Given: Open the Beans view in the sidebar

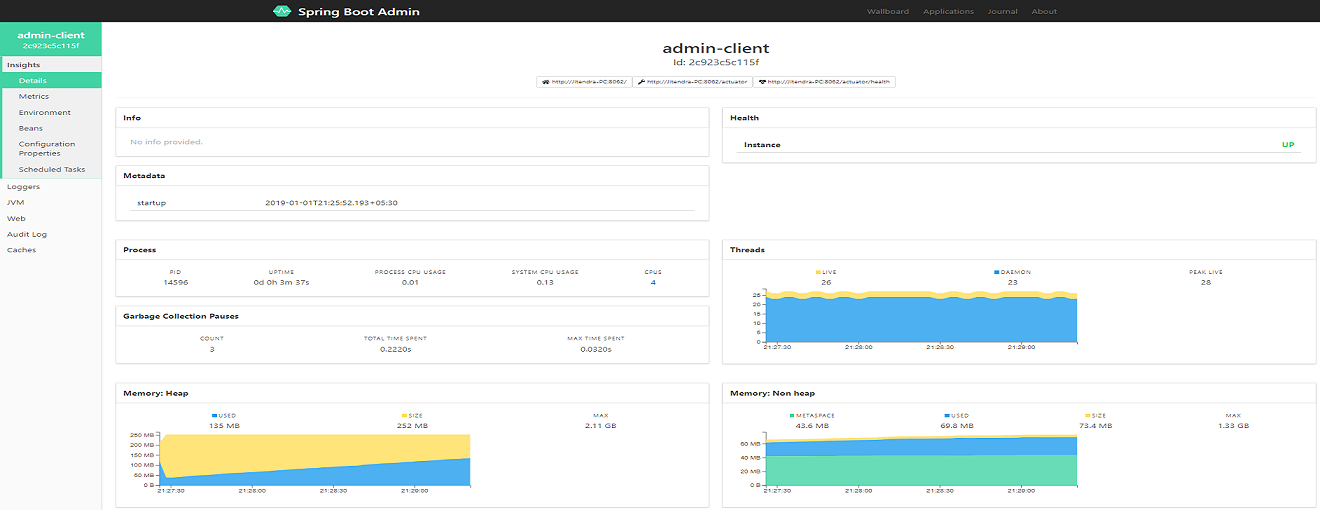Looking at the screenshot, I should pos(31,128).
